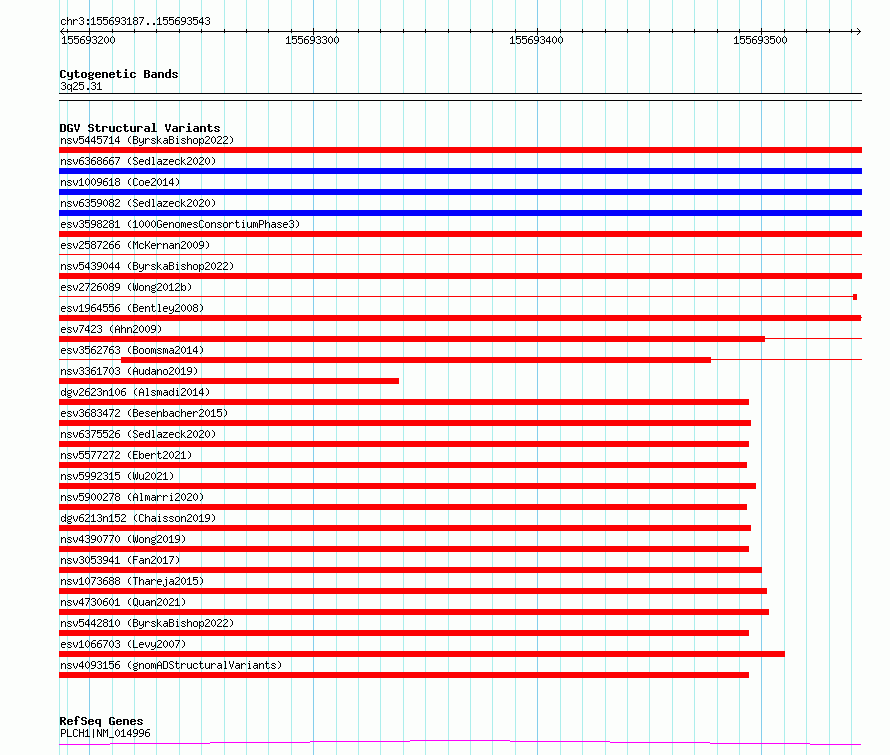Click the 155693200 ruler coordinate
Image resolution: width=890 pixels, height=755 pixels.
[88, 40]
